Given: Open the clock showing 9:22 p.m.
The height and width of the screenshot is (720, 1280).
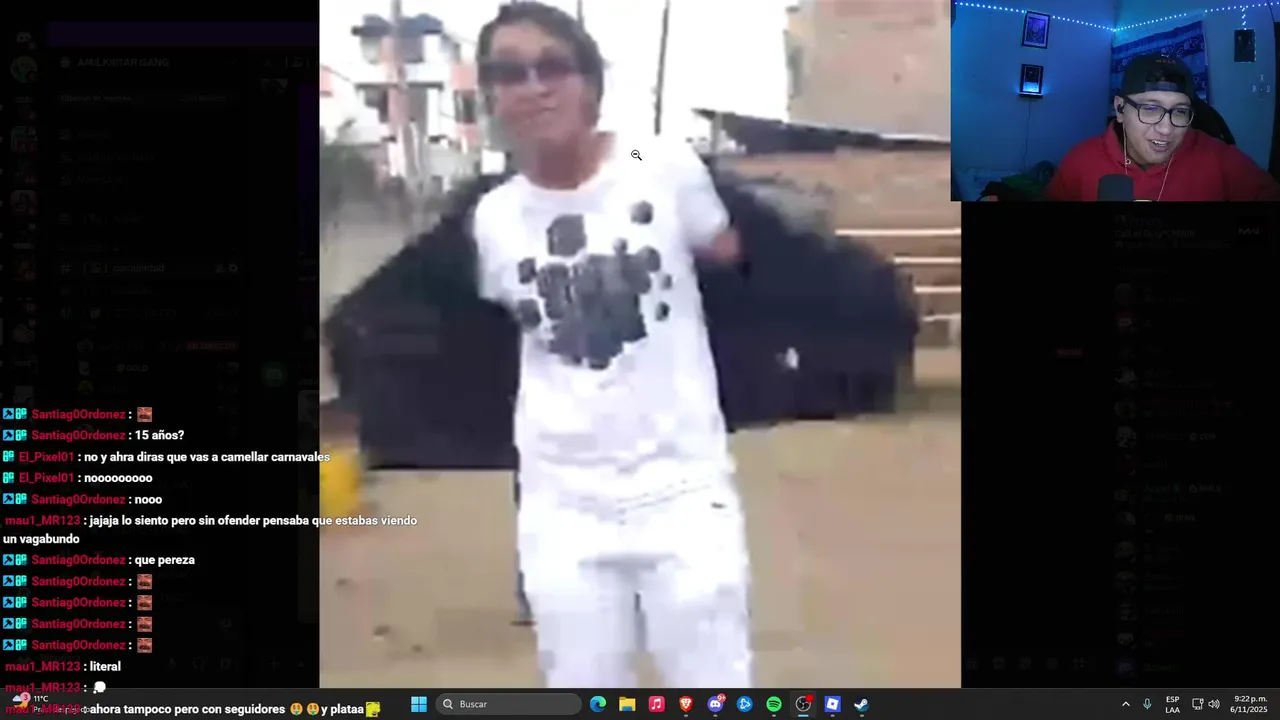Looking at the screenshot, I should click(1250, 704).
